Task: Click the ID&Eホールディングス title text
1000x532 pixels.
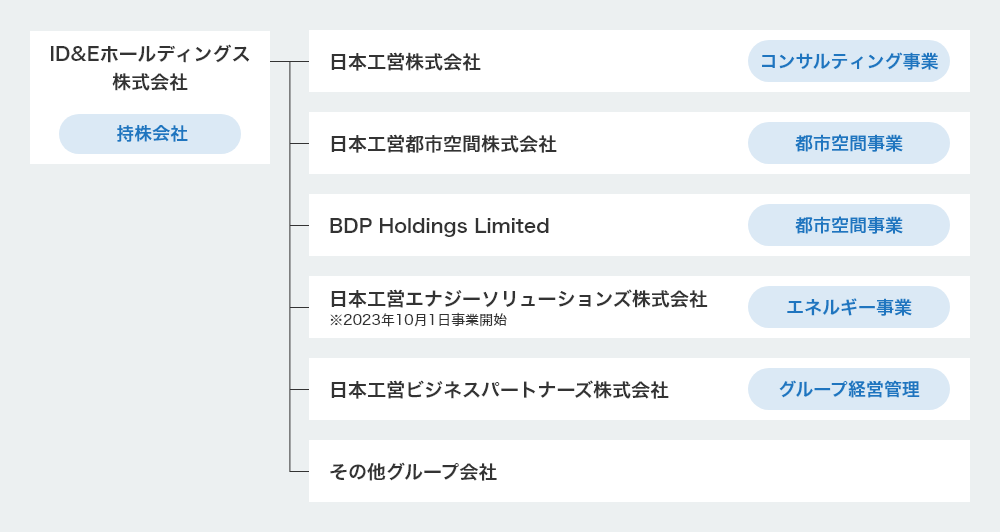Action: click(150, 54)
